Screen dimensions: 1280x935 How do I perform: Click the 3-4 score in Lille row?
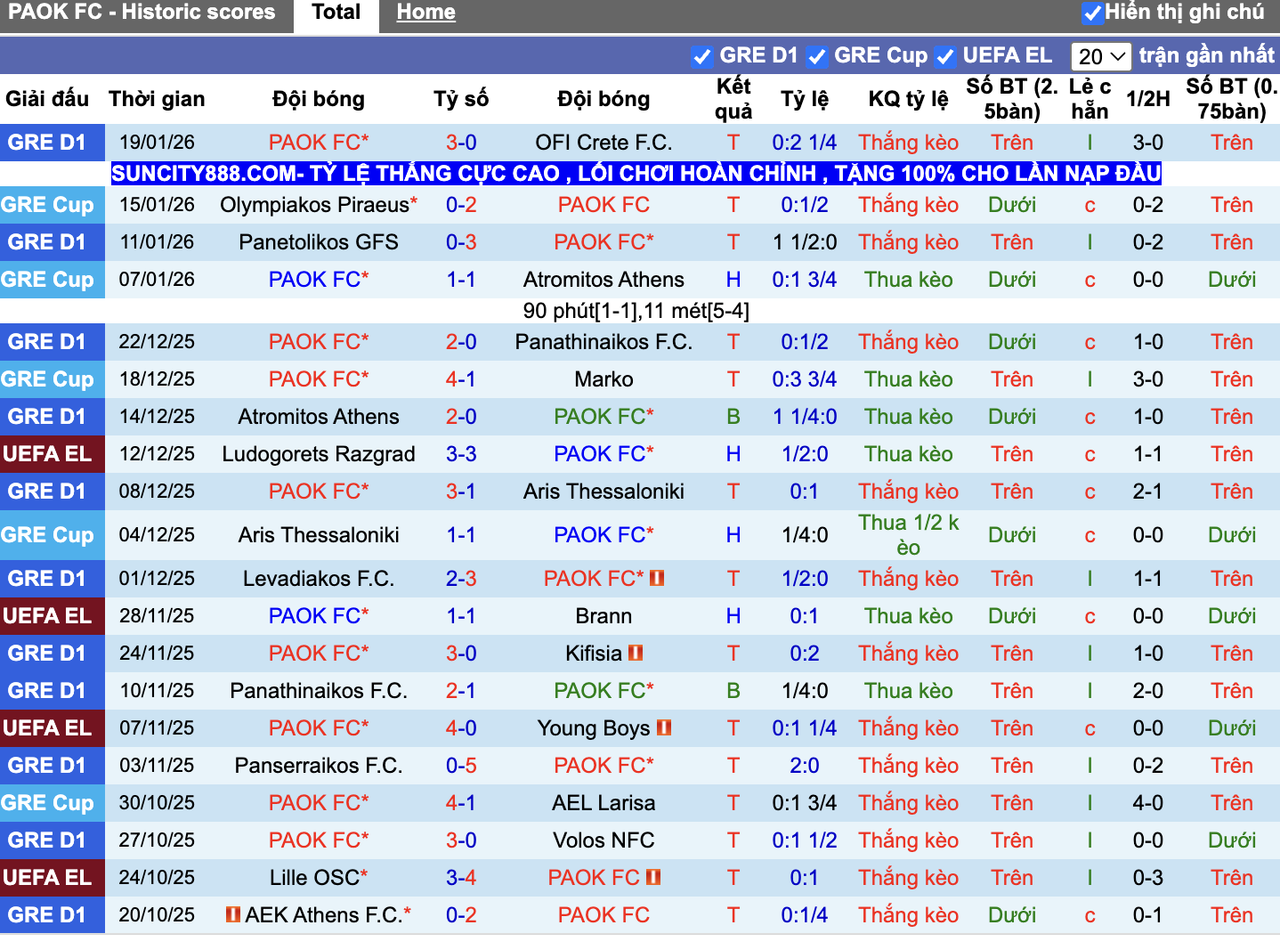click(x=461, y=878)
